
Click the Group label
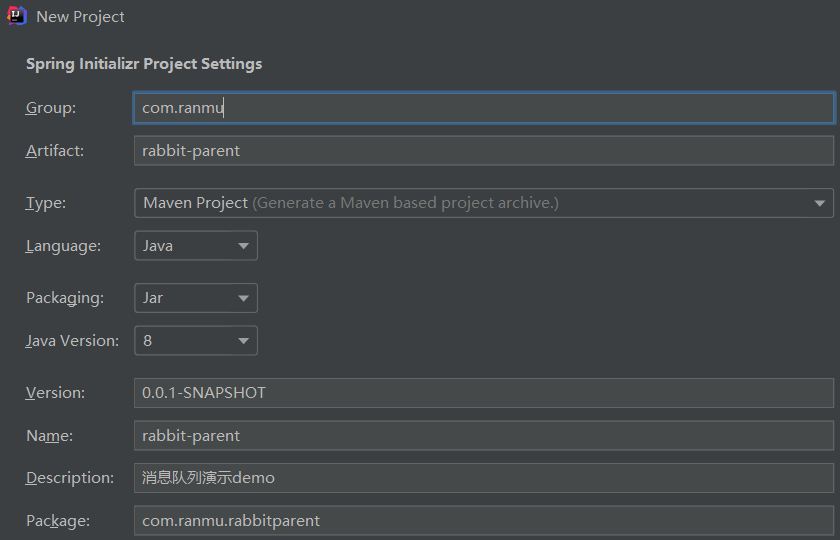(x=51, y=108)
